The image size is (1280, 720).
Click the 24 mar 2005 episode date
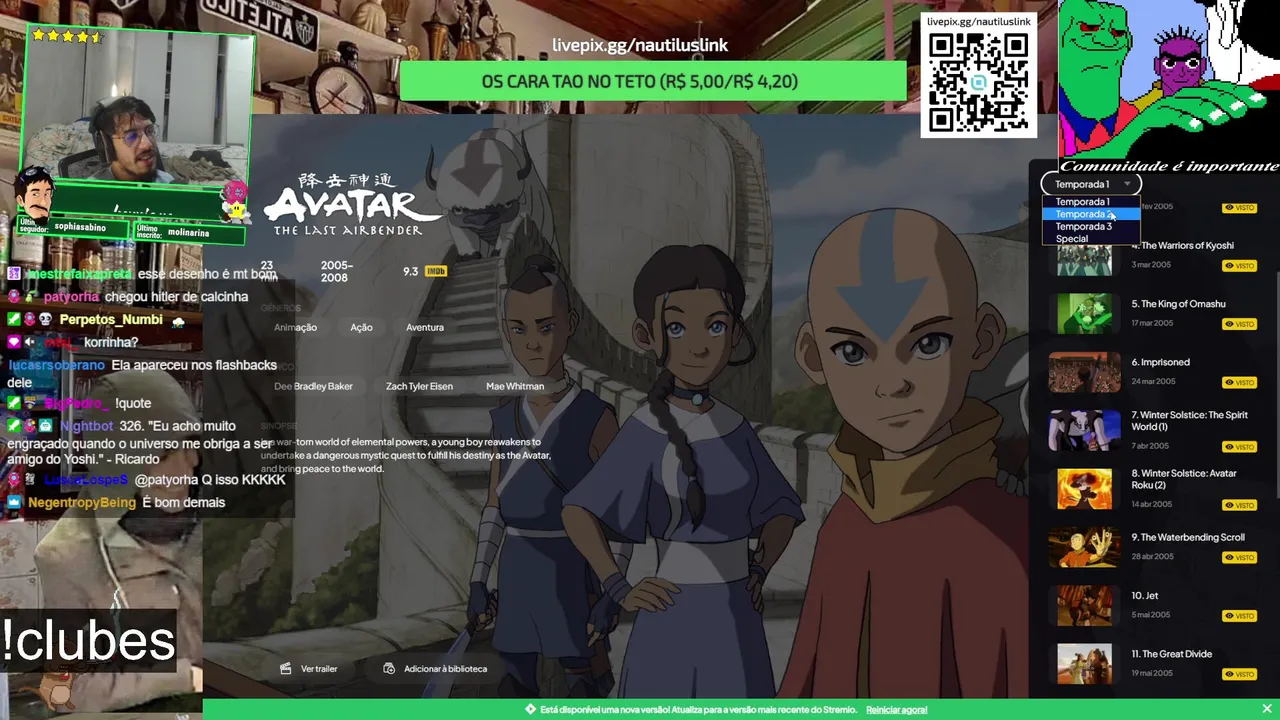[1153, 381]
